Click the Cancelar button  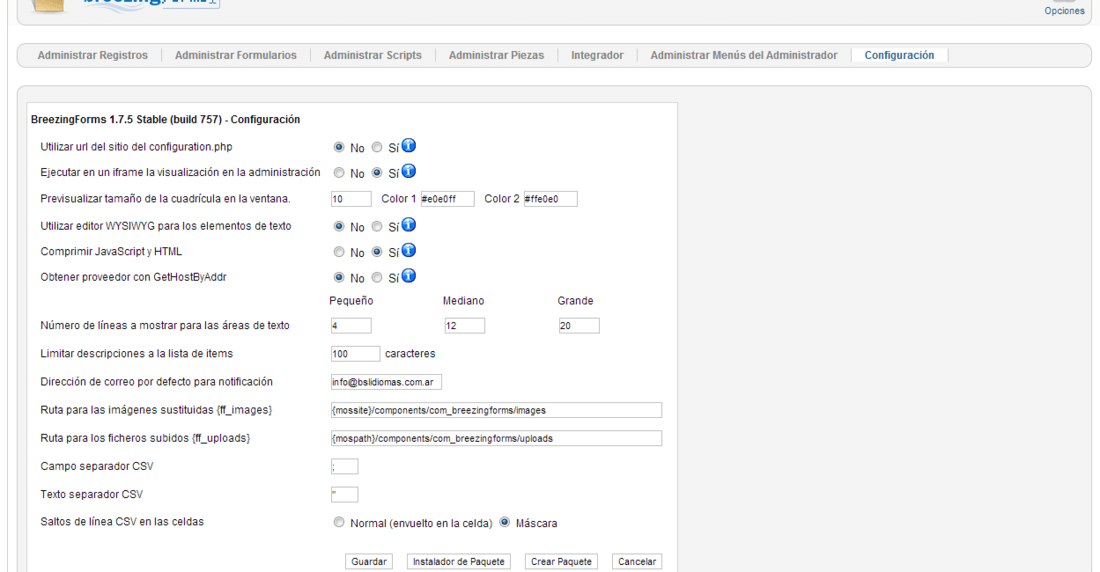637,561
